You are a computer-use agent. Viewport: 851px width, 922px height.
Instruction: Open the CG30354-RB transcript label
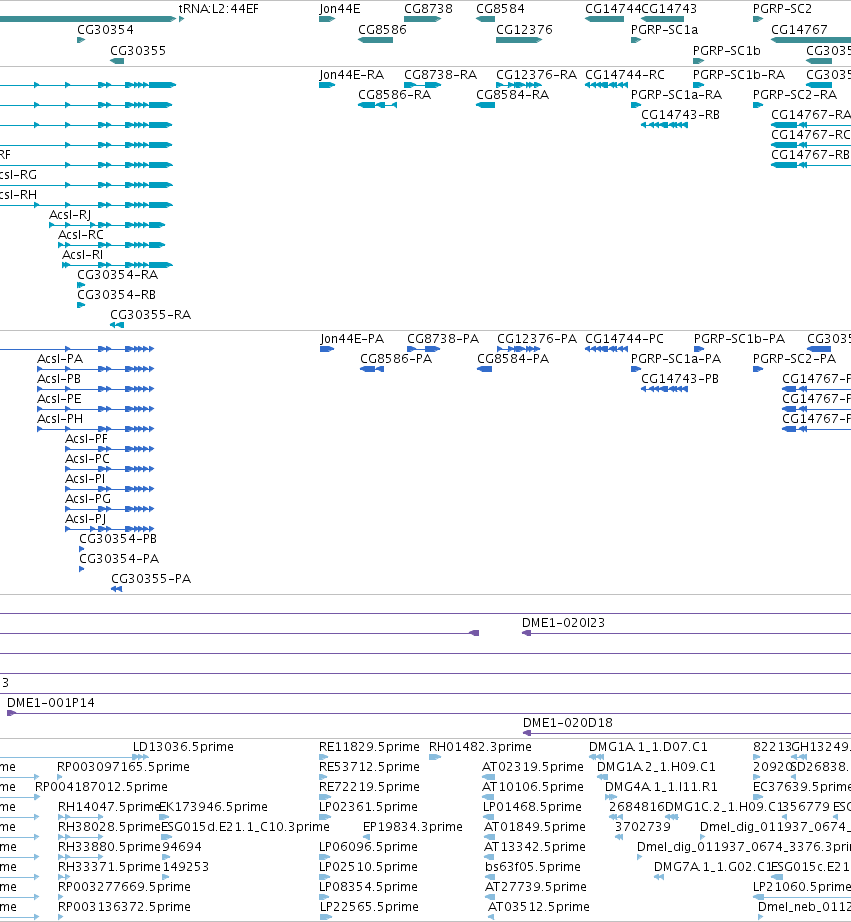point(116,295)
